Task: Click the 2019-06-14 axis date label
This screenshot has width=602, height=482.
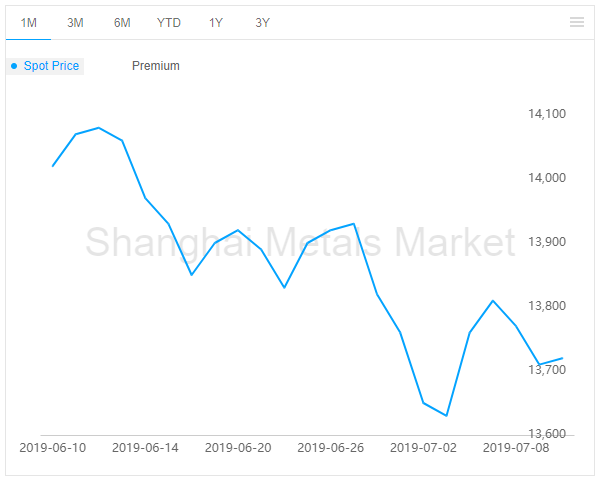Action: point(145,448)
